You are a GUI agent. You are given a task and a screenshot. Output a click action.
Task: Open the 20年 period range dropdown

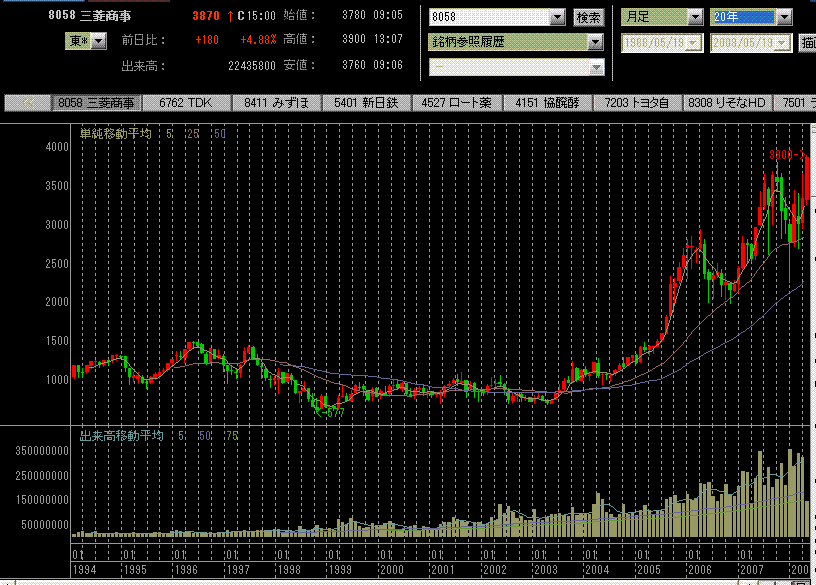[x=783, y=18]
